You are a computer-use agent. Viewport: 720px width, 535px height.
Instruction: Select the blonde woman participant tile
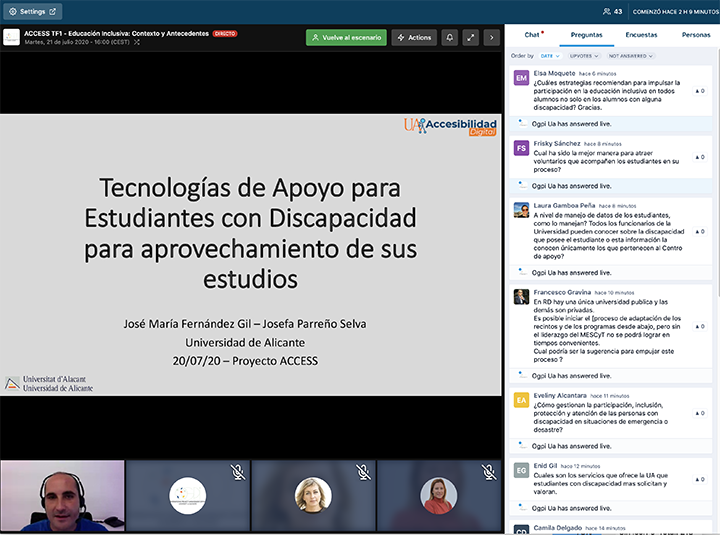pos(313,496)
